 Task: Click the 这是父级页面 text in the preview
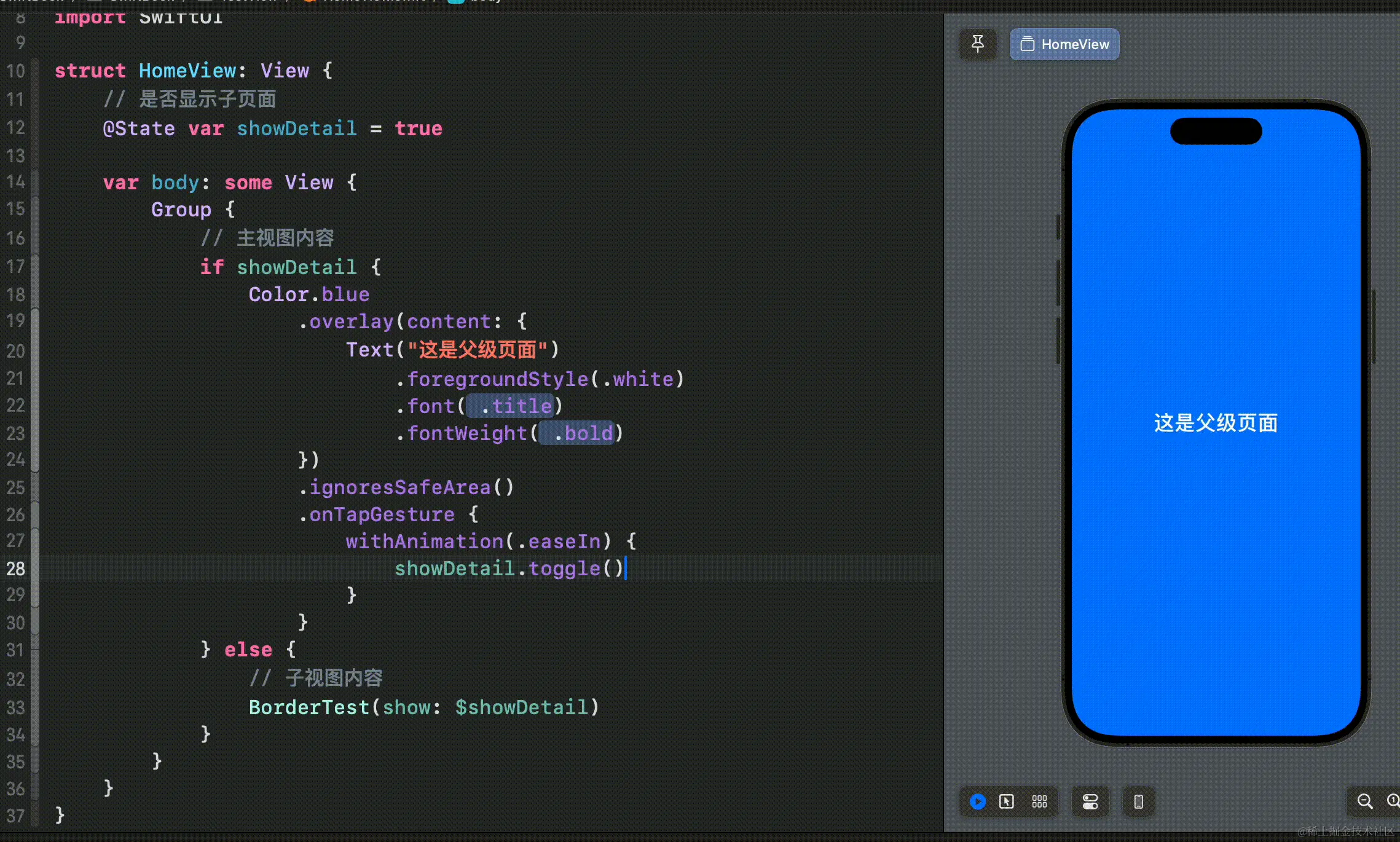click(1216, 423)
